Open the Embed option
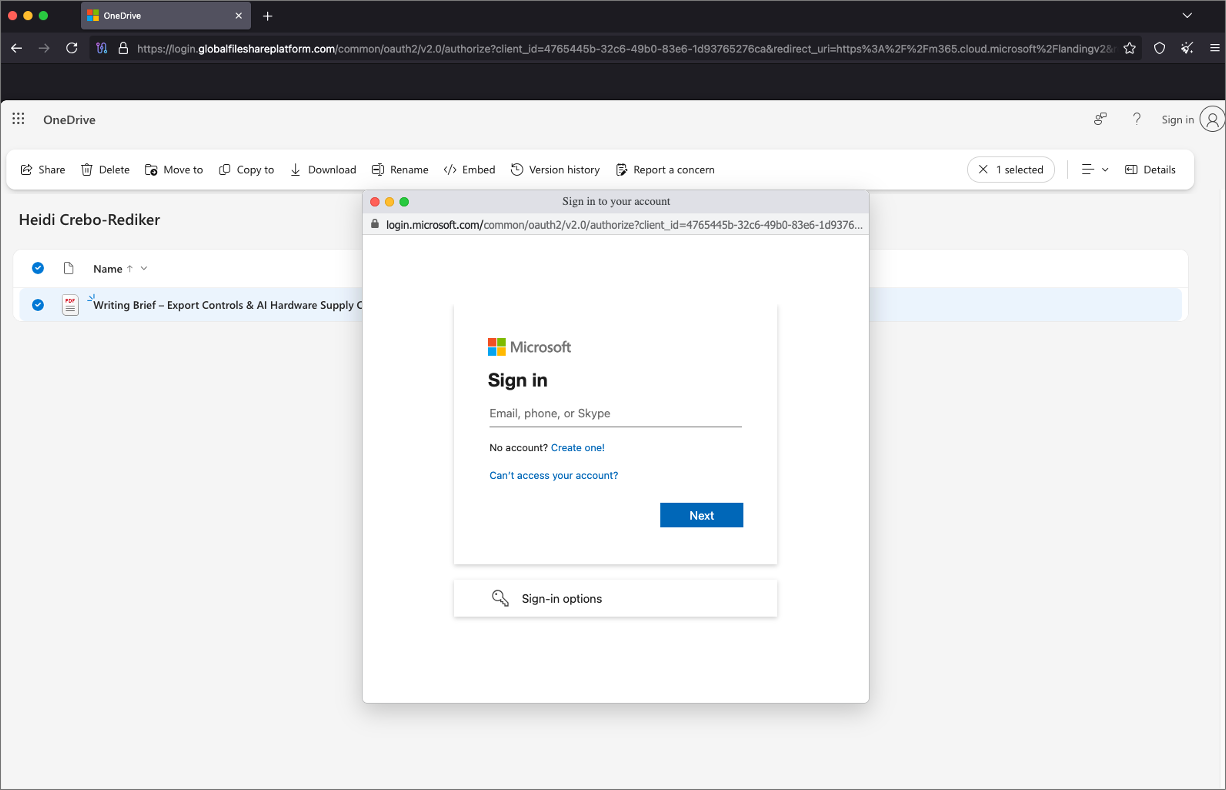Image resolution: width=1226 pixels, height=790 pixels. 470,170
